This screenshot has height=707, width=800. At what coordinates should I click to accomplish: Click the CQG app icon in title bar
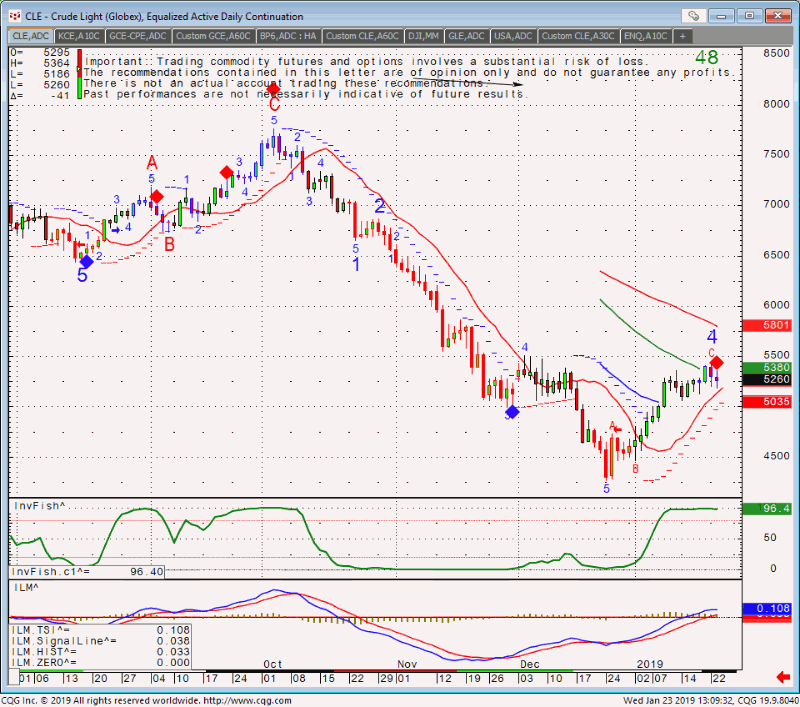click(x=10, y=16)
